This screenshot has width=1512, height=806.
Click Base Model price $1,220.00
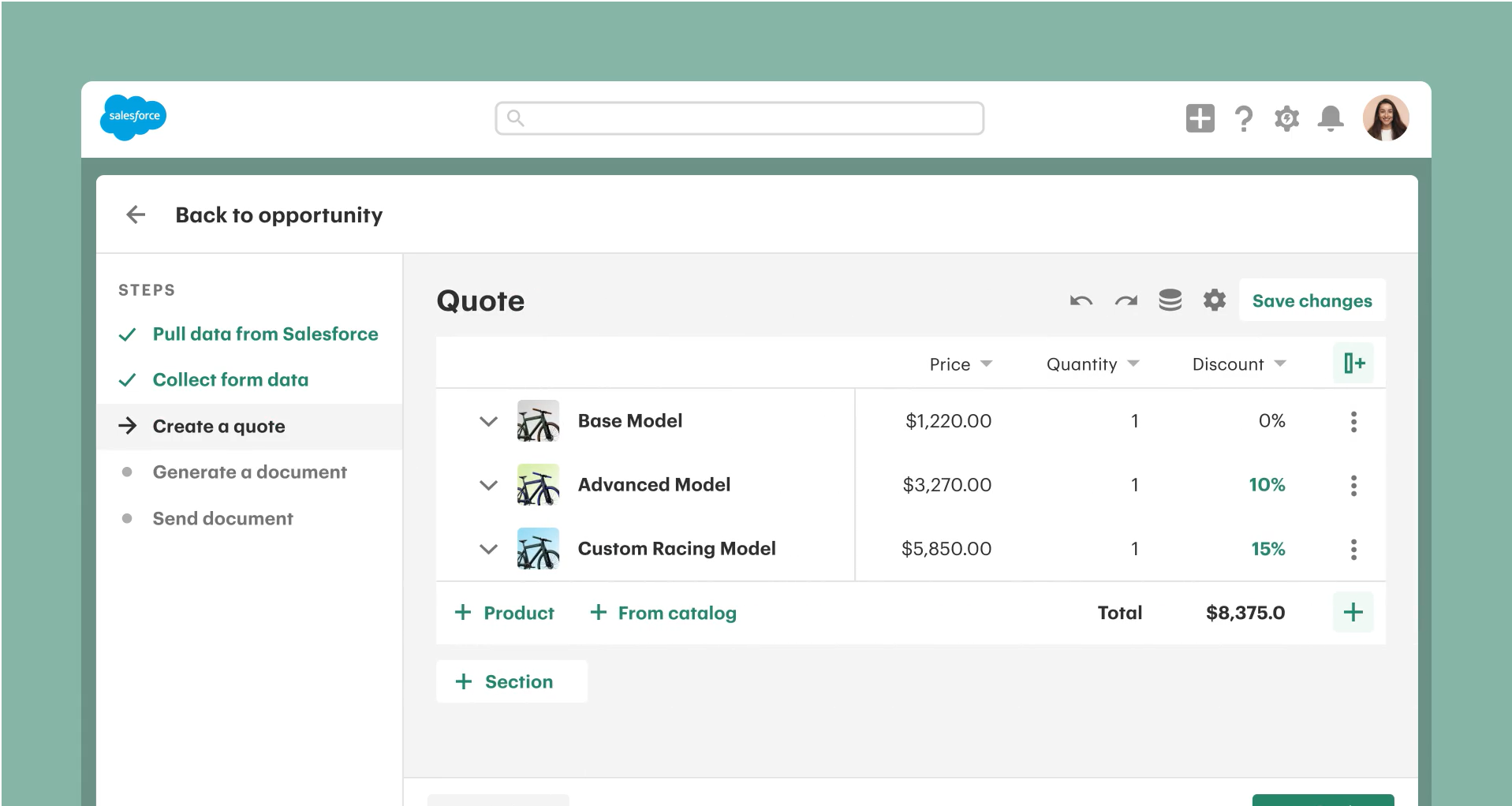coord(948,421)
